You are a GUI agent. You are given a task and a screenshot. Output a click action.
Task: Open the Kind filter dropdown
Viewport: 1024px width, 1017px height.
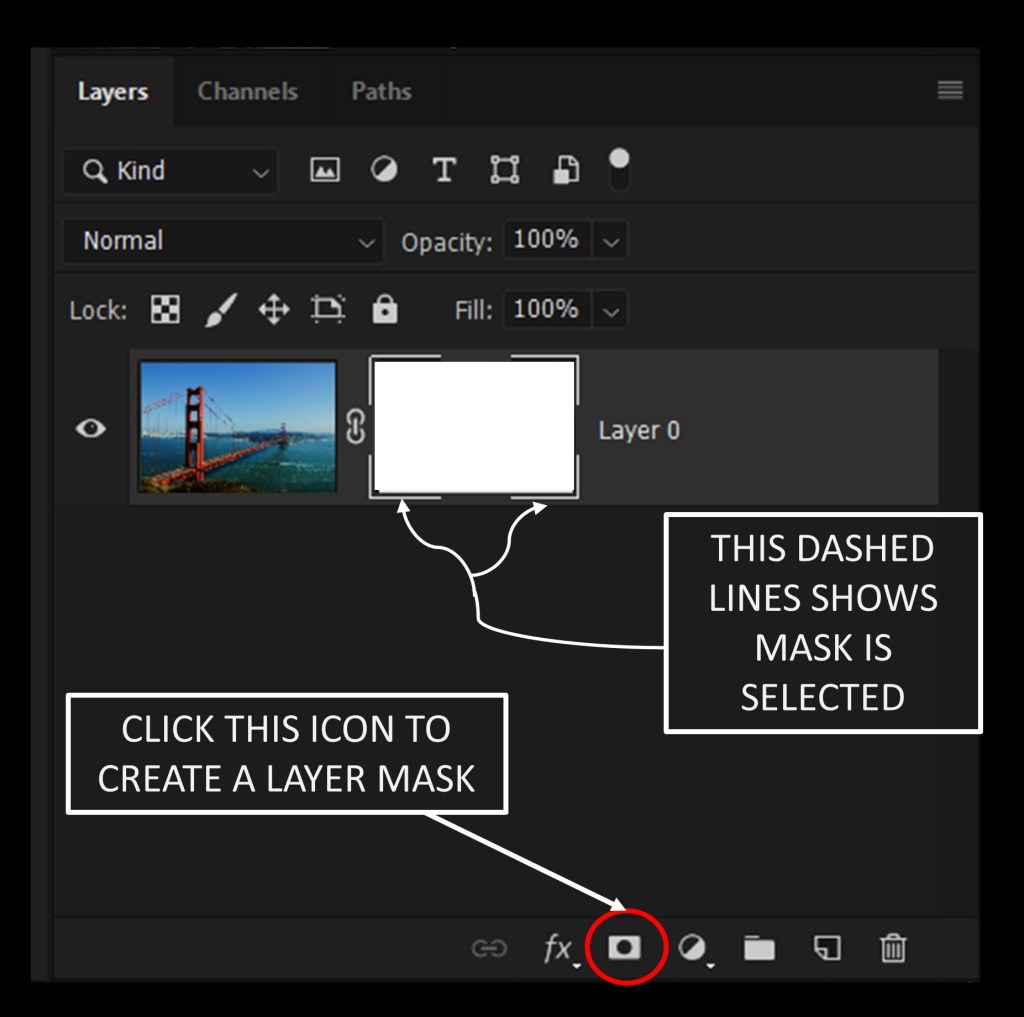click(170, 171)
